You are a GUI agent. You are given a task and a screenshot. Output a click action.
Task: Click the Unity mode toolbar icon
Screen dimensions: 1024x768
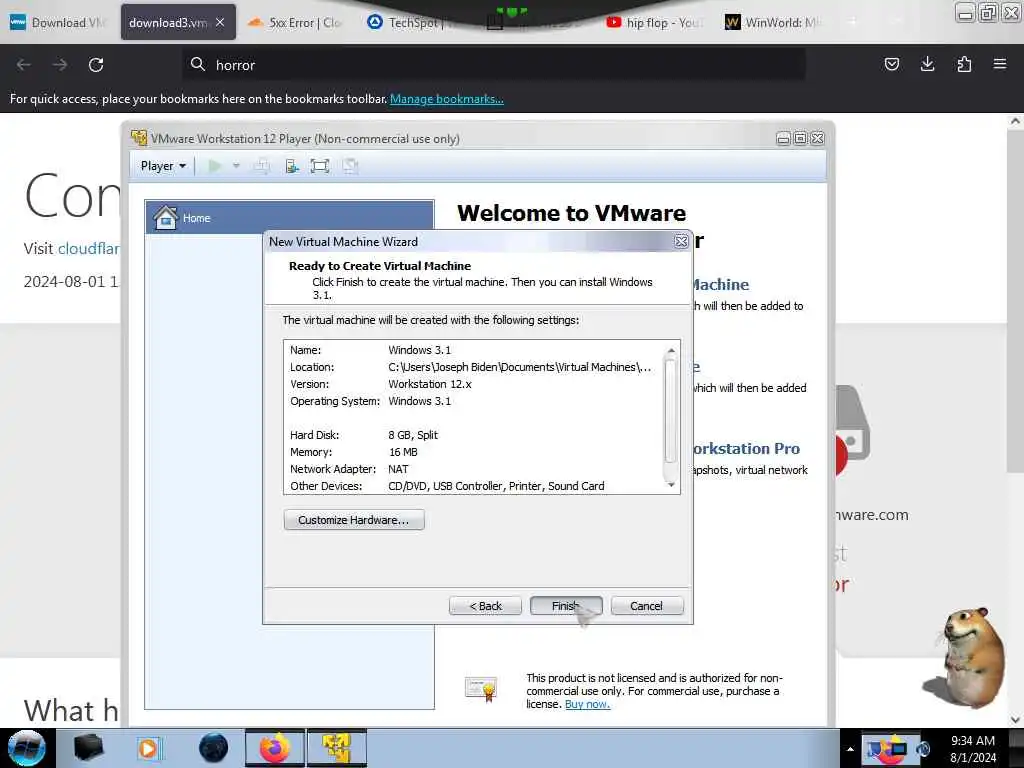tap(350, 166)
